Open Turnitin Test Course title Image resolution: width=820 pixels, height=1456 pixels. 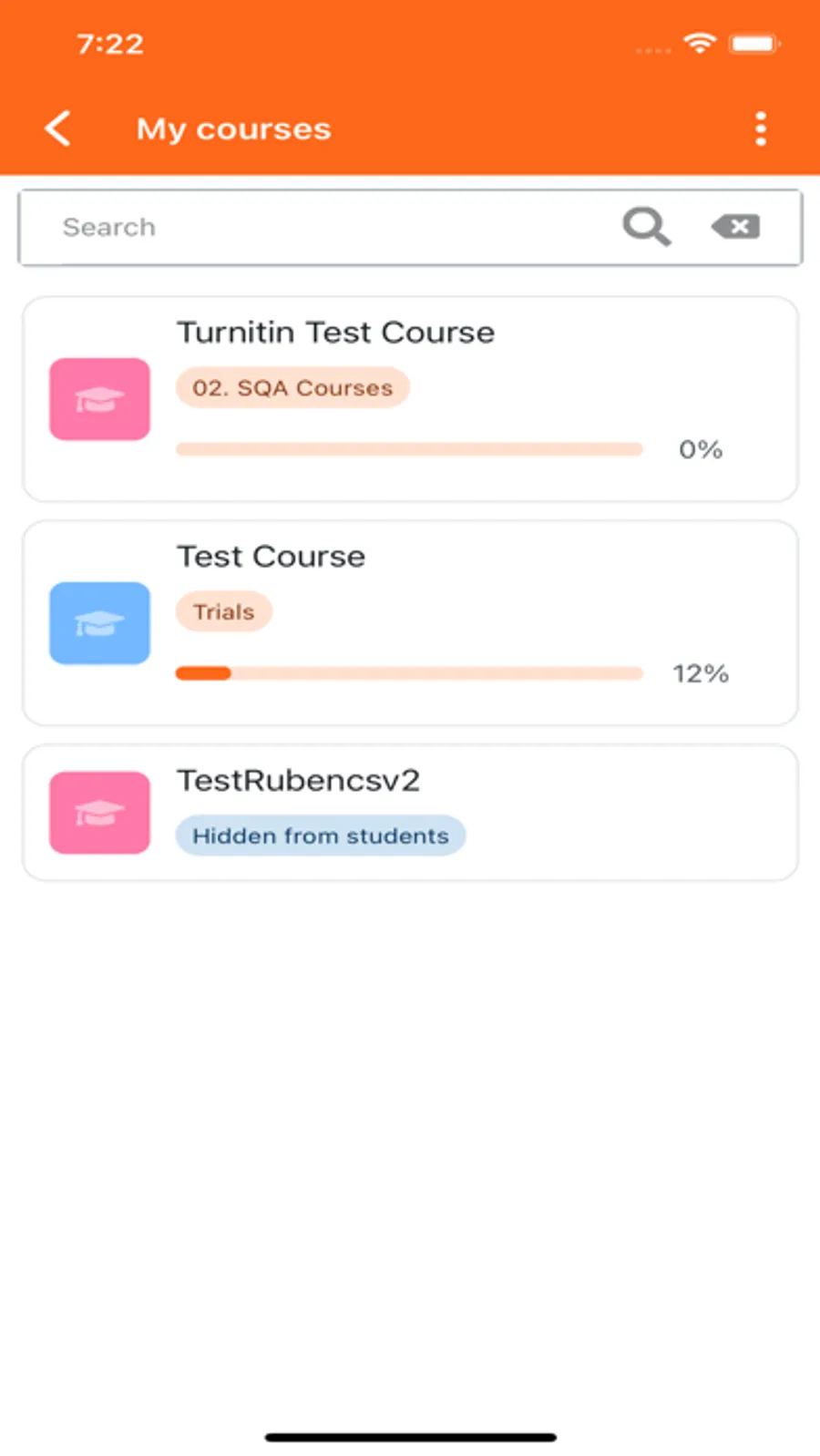pos(335,333)
